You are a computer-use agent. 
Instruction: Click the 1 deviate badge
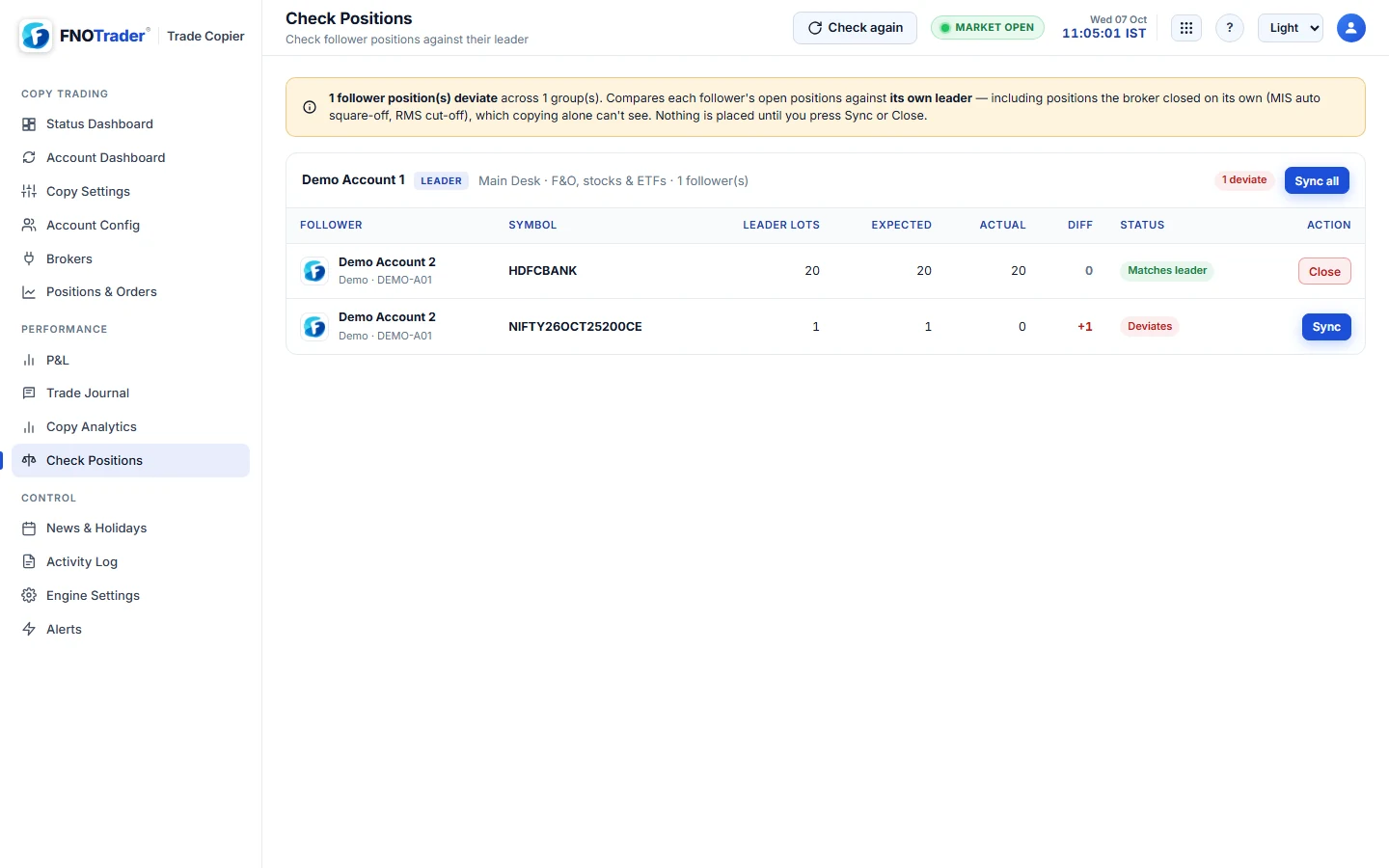[1244, 180]
